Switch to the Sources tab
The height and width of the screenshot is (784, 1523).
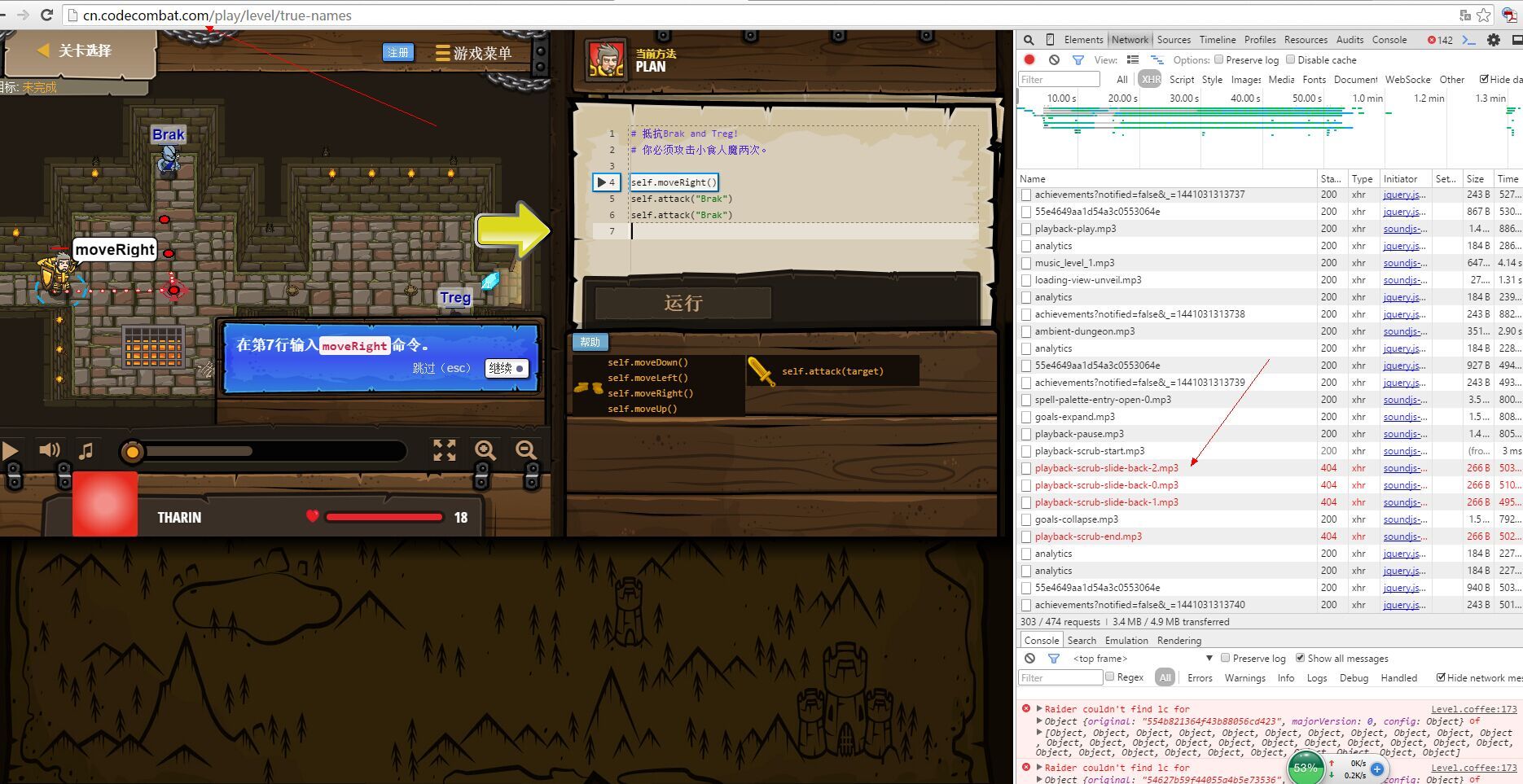coord(1174,40)
